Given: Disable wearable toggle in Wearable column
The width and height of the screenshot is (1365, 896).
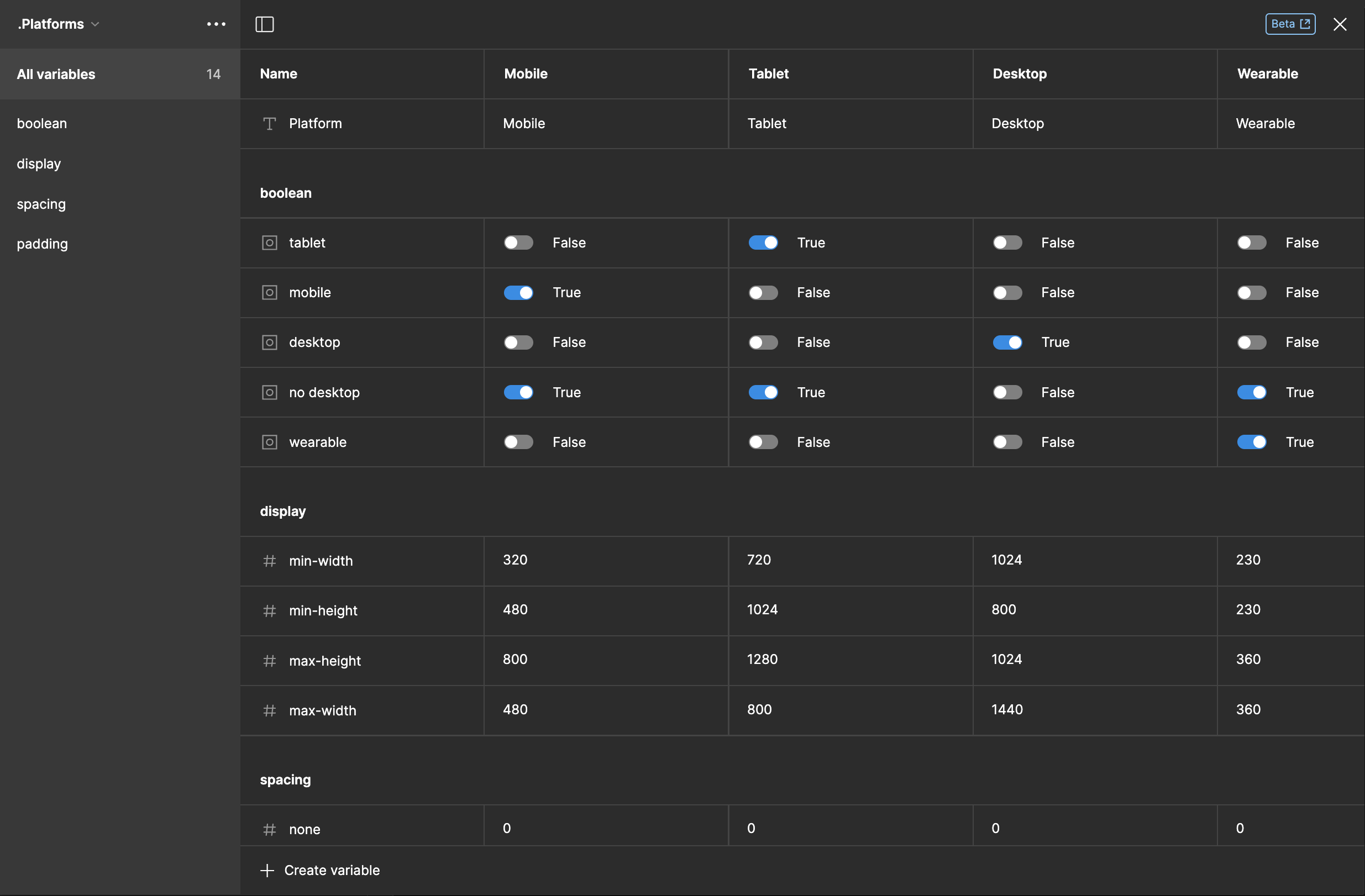Looking at the screenshot, I should tap(1252, 442).
